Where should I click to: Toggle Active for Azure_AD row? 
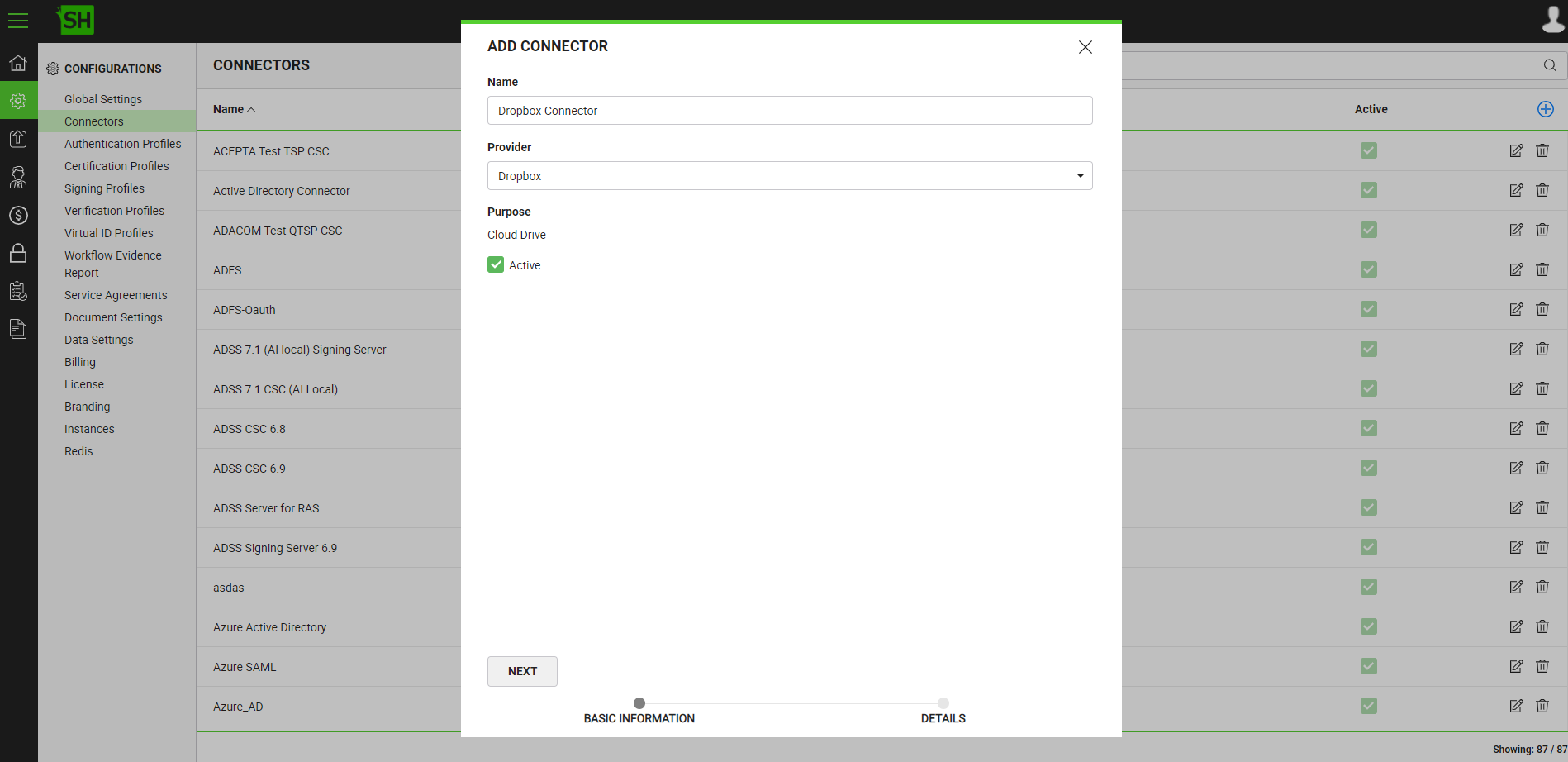click(x=1369, y=706)
